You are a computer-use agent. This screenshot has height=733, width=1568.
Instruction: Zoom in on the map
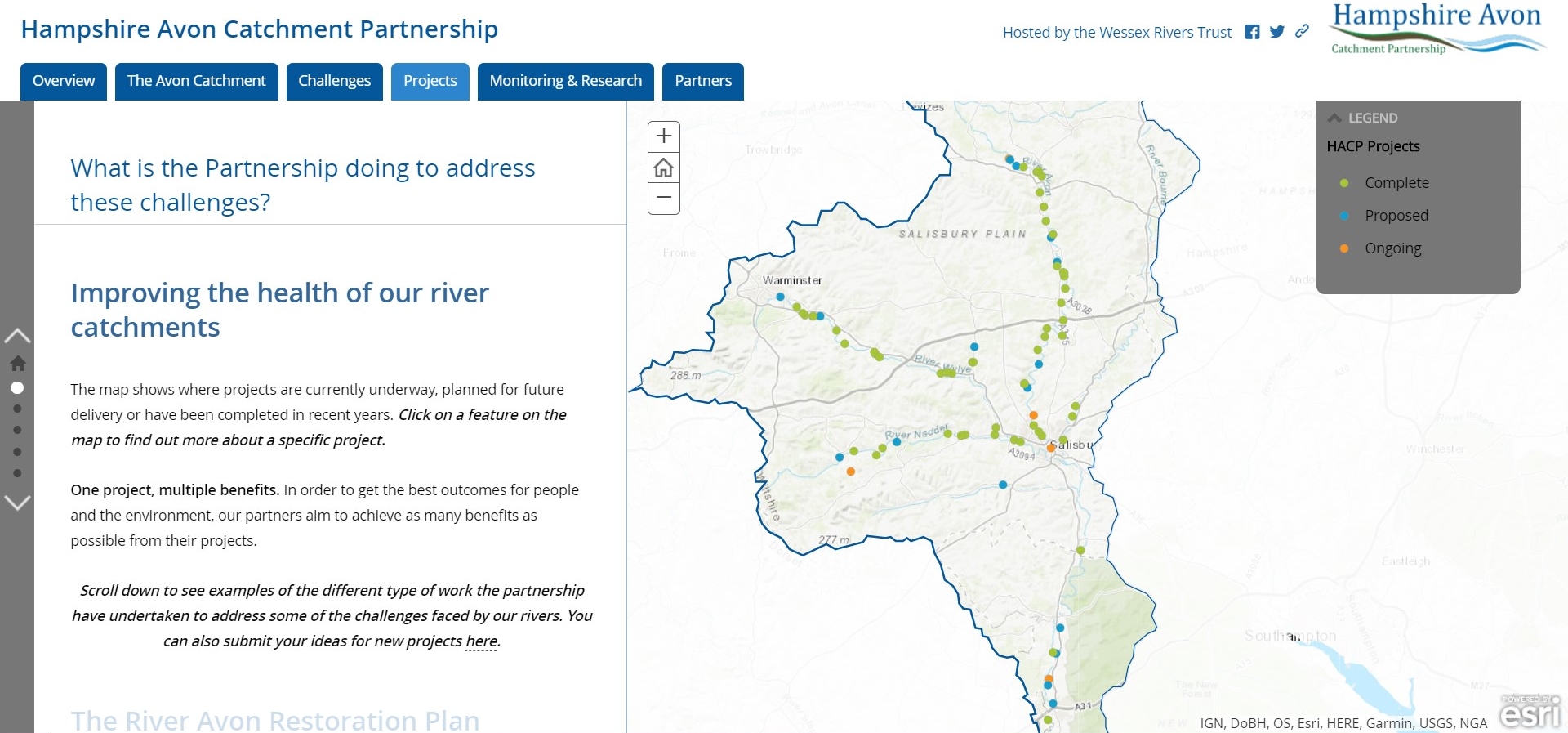(x=664, y=136)
